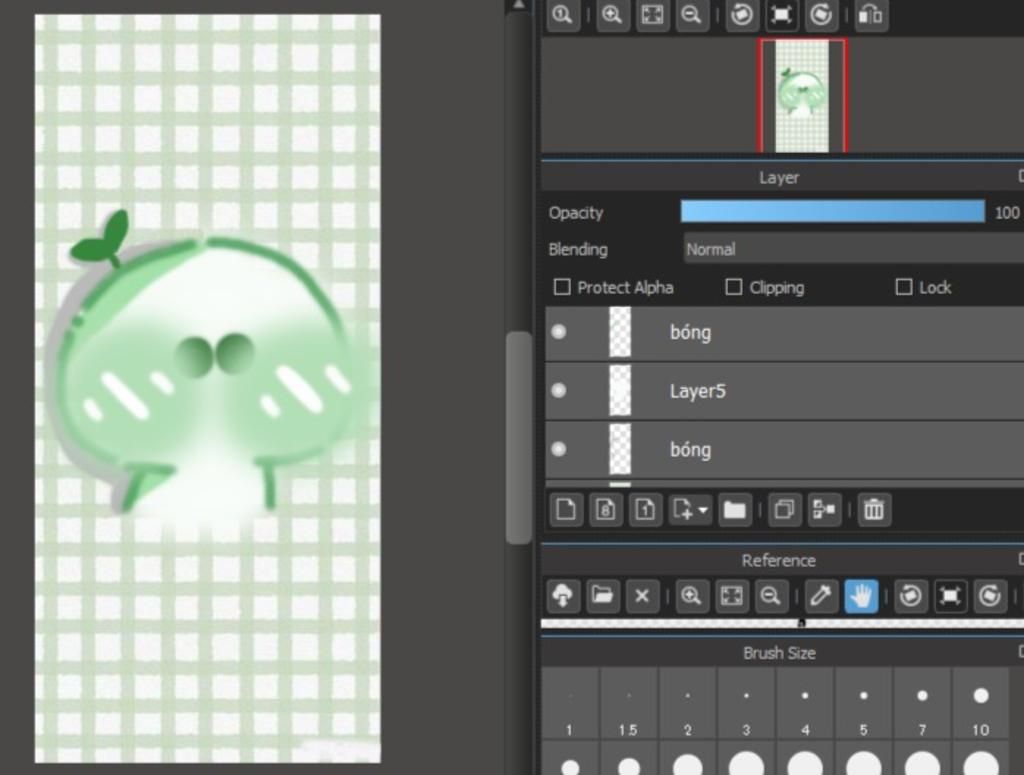This screenshot has height=775, width=1024.
Task: Click the Navigator preview thumbnail
Action: [x=802, y=95]
